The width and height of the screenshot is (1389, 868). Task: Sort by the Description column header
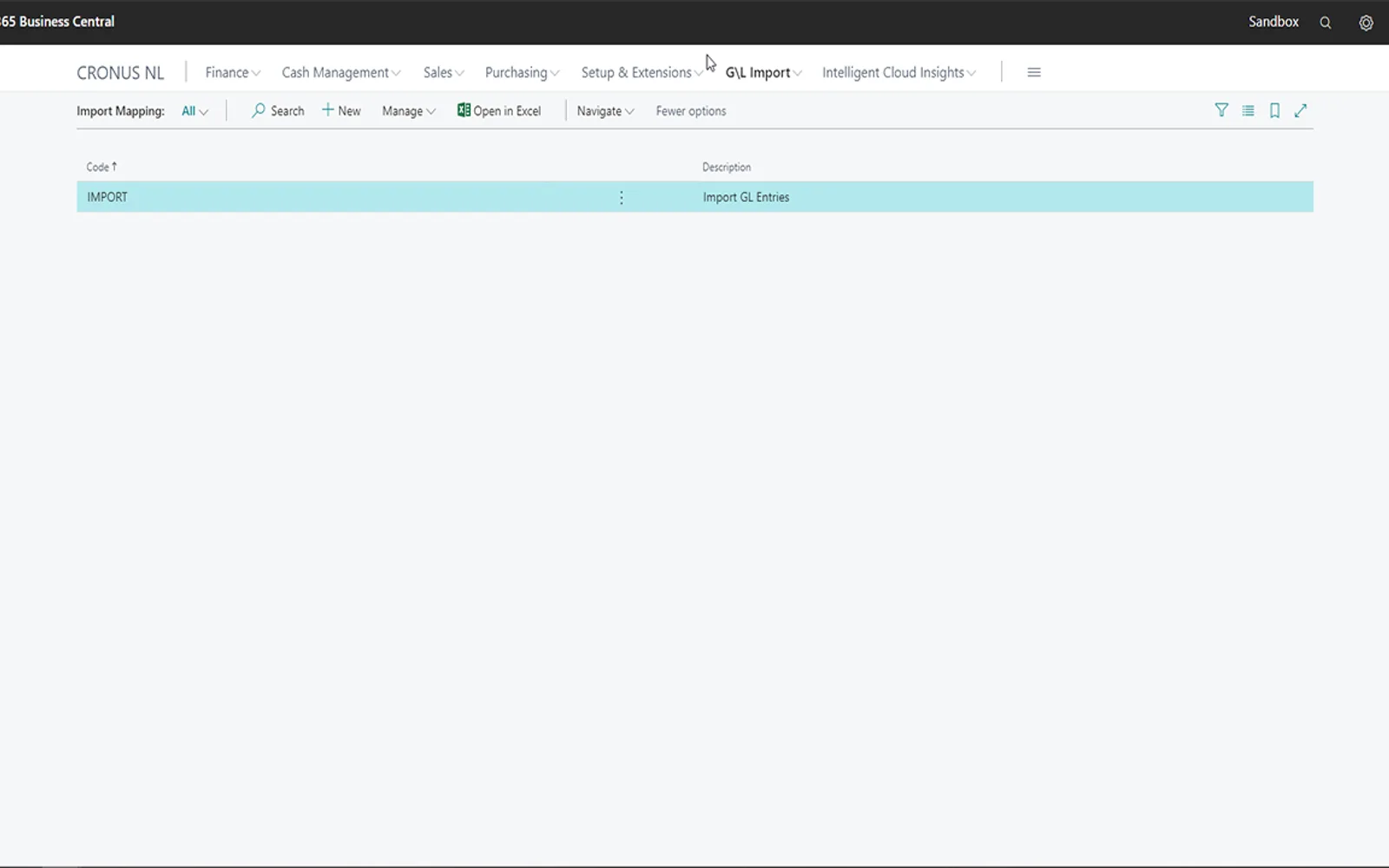pyautogui.click(x=727, y=167)
